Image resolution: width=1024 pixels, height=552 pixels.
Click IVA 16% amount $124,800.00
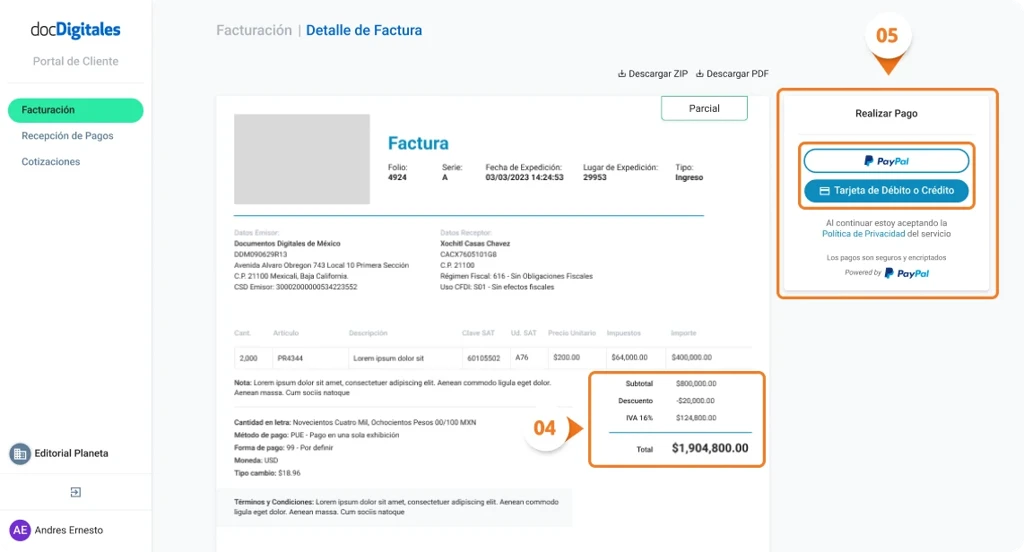(x=696, y=417)
